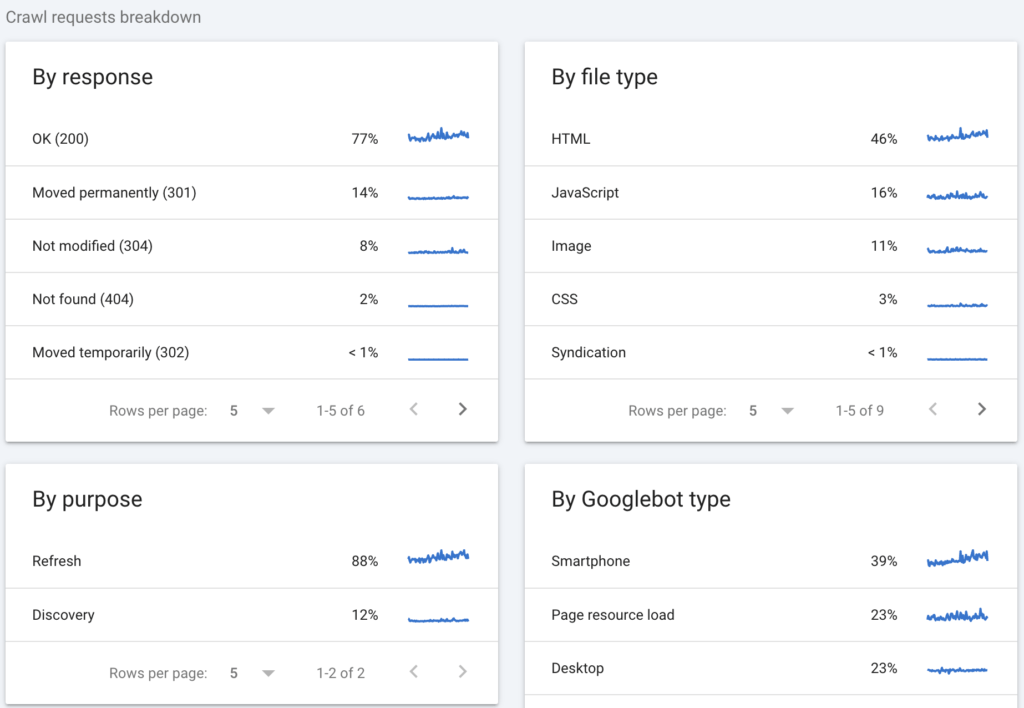The height and width of the screenshot is (708, 1024).
Task: Open rows per page dropdown in By file type
Action: [770, 410]
